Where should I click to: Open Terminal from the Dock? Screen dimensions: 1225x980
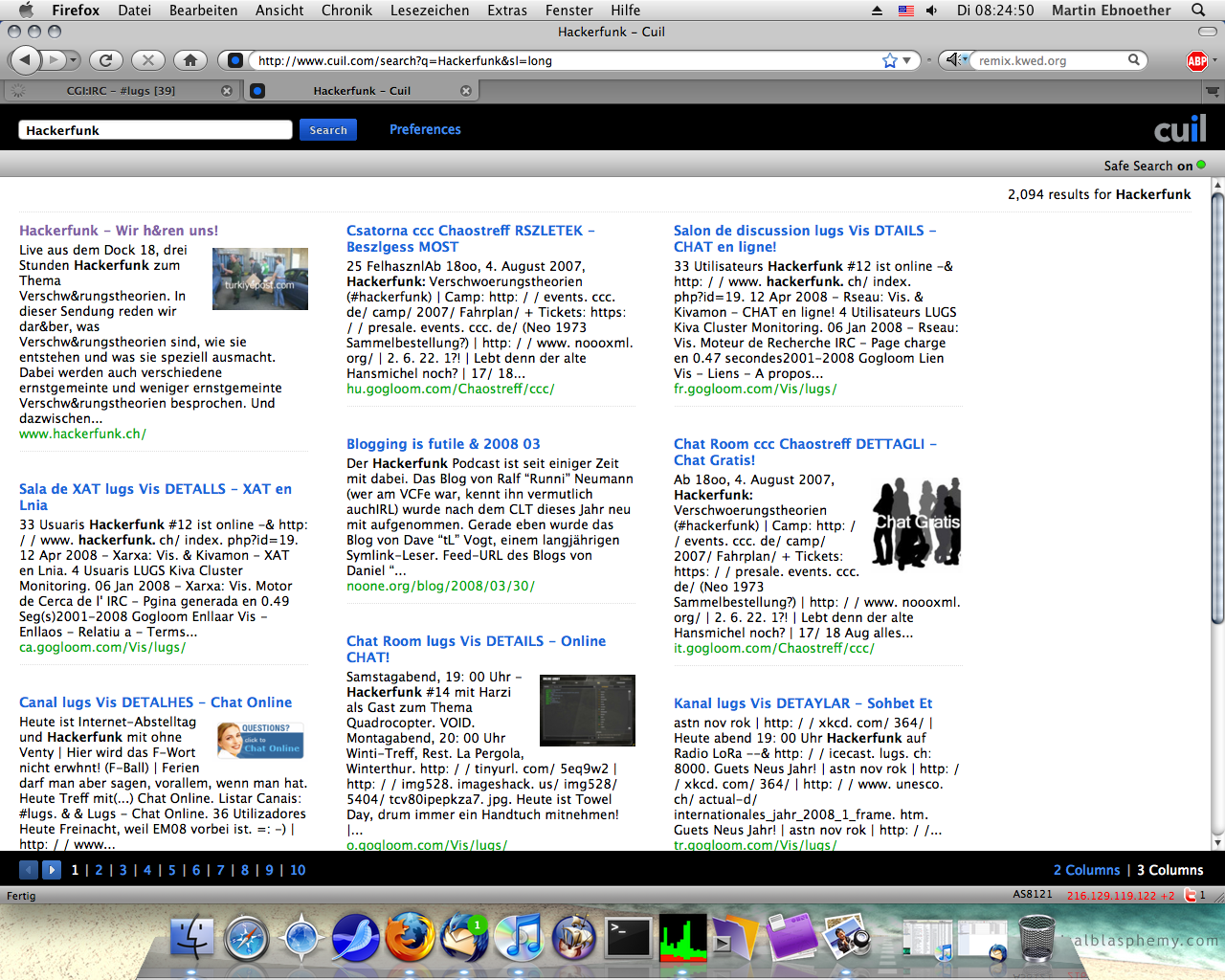click(x=629, y=937)
